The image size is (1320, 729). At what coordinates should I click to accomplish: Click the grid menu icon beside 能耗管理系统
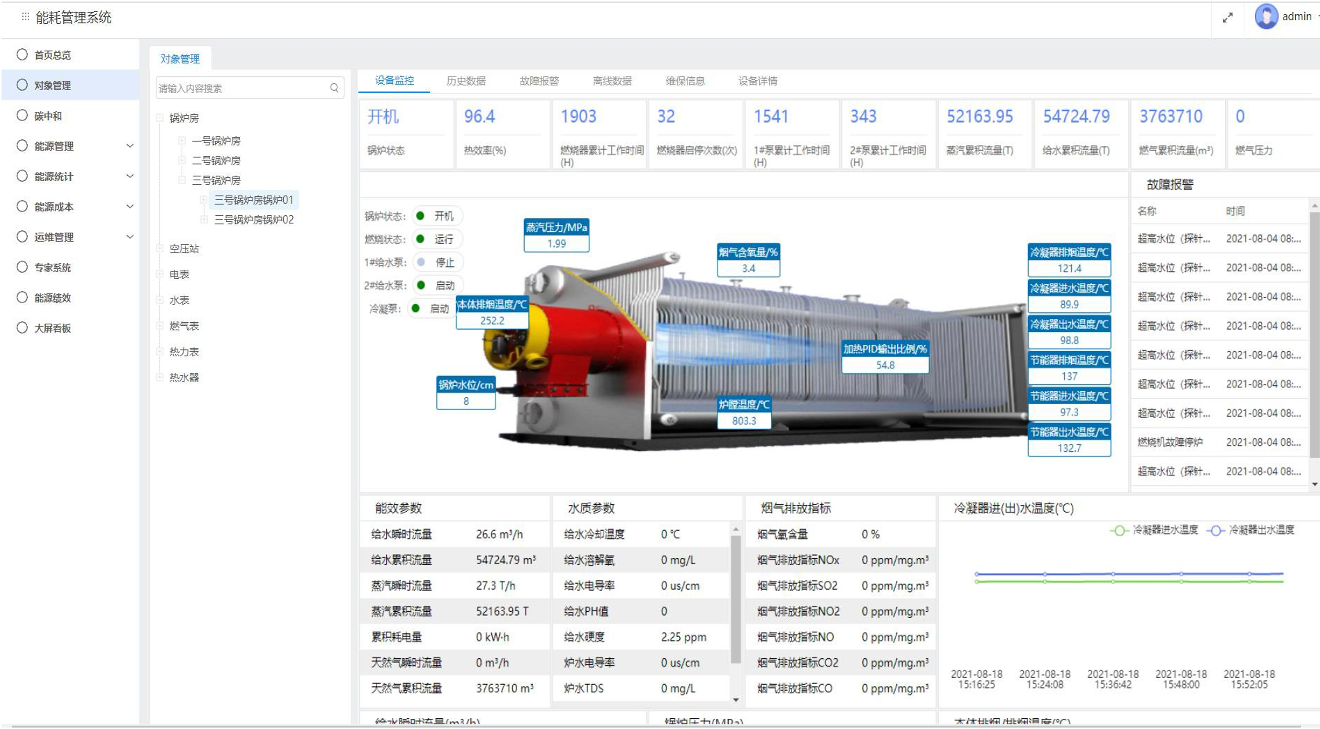pyautogui.click(x=25, y=17)
